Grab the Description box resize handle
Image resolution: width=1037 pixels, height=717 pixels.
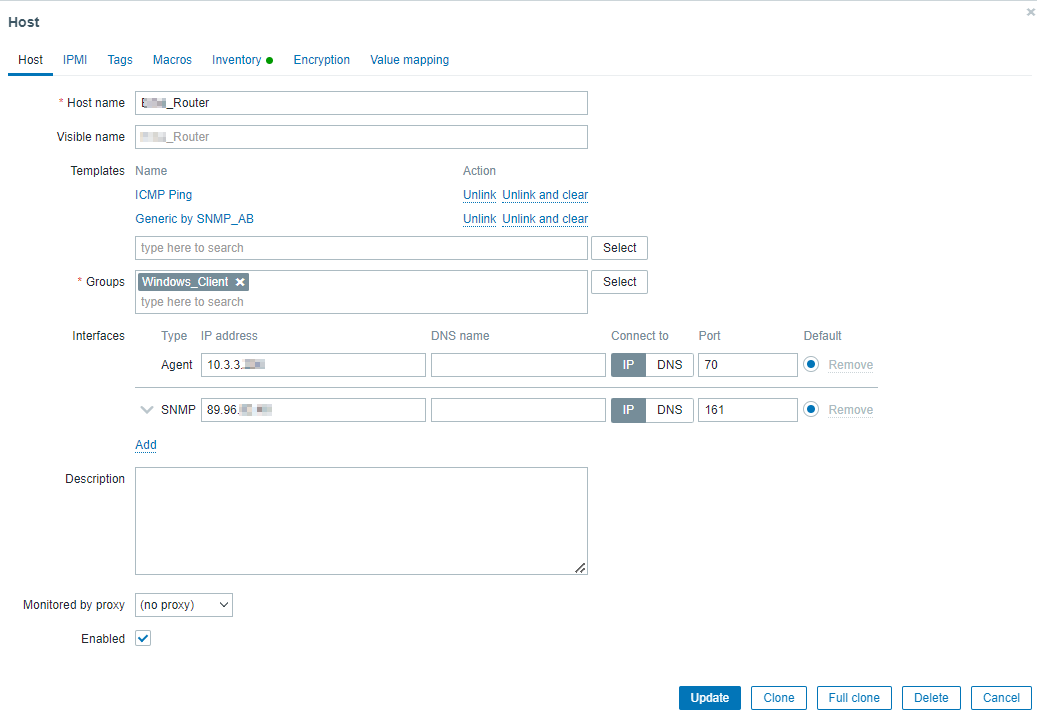click(580, 568)
